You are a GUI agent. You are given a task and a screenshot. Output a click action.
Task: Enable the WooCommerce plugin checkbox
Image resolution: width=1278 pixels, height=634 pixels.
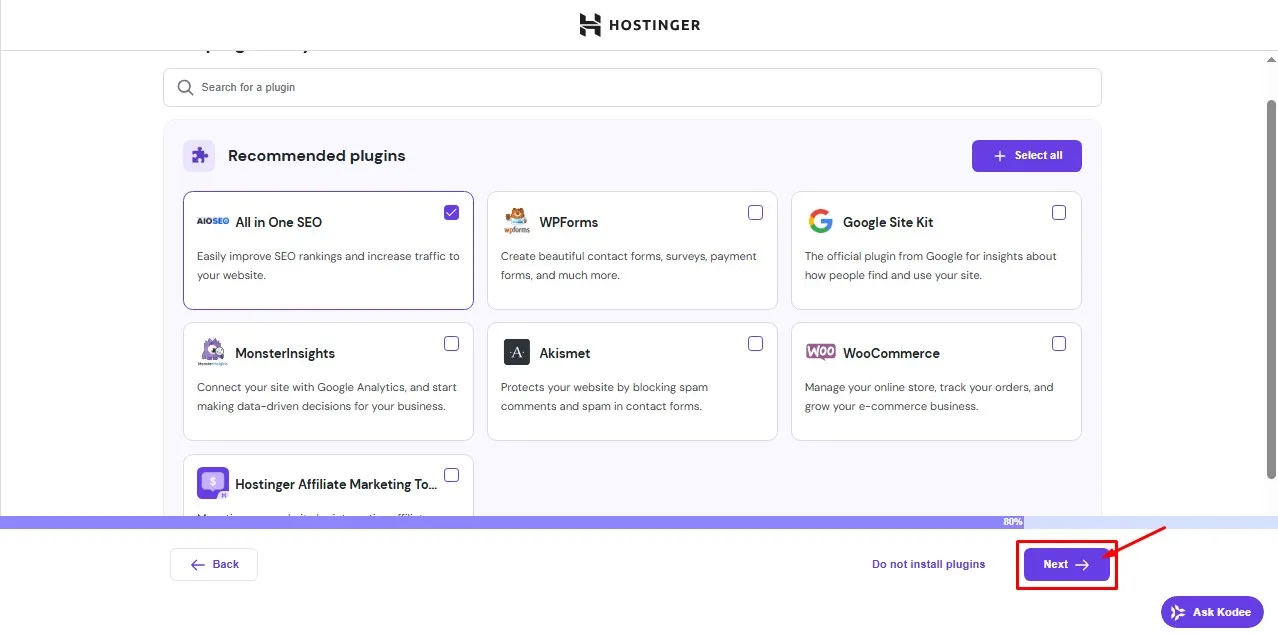click(x=1059, y=343)
